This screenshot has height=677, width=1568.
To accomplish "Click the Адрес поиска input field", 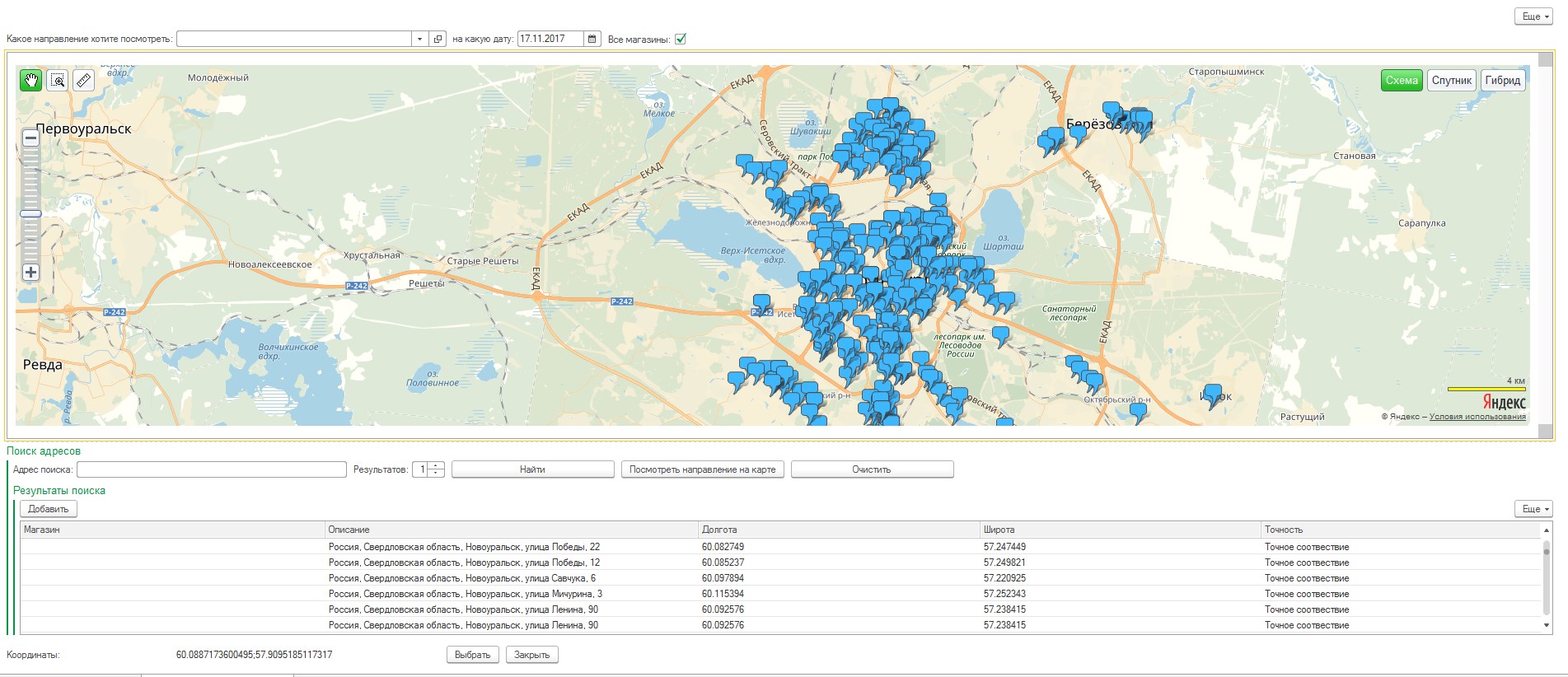I will [211, 469].
